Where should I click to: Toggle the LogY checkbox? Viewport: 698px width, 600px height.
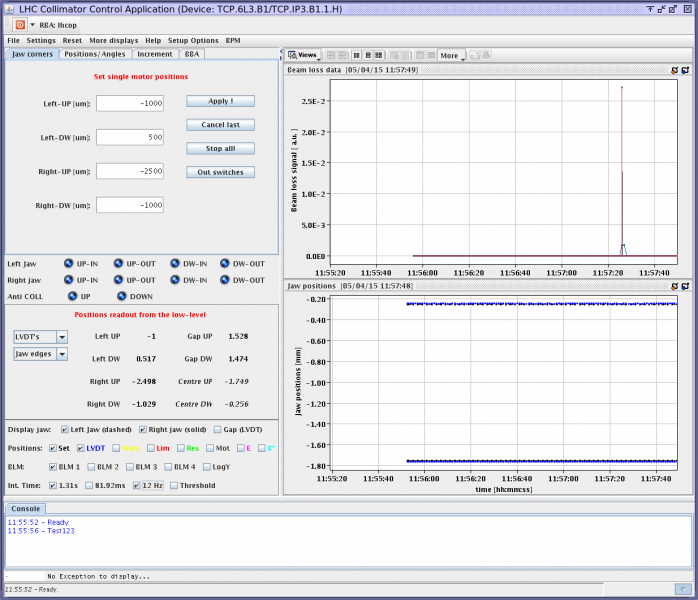(207, 466)
